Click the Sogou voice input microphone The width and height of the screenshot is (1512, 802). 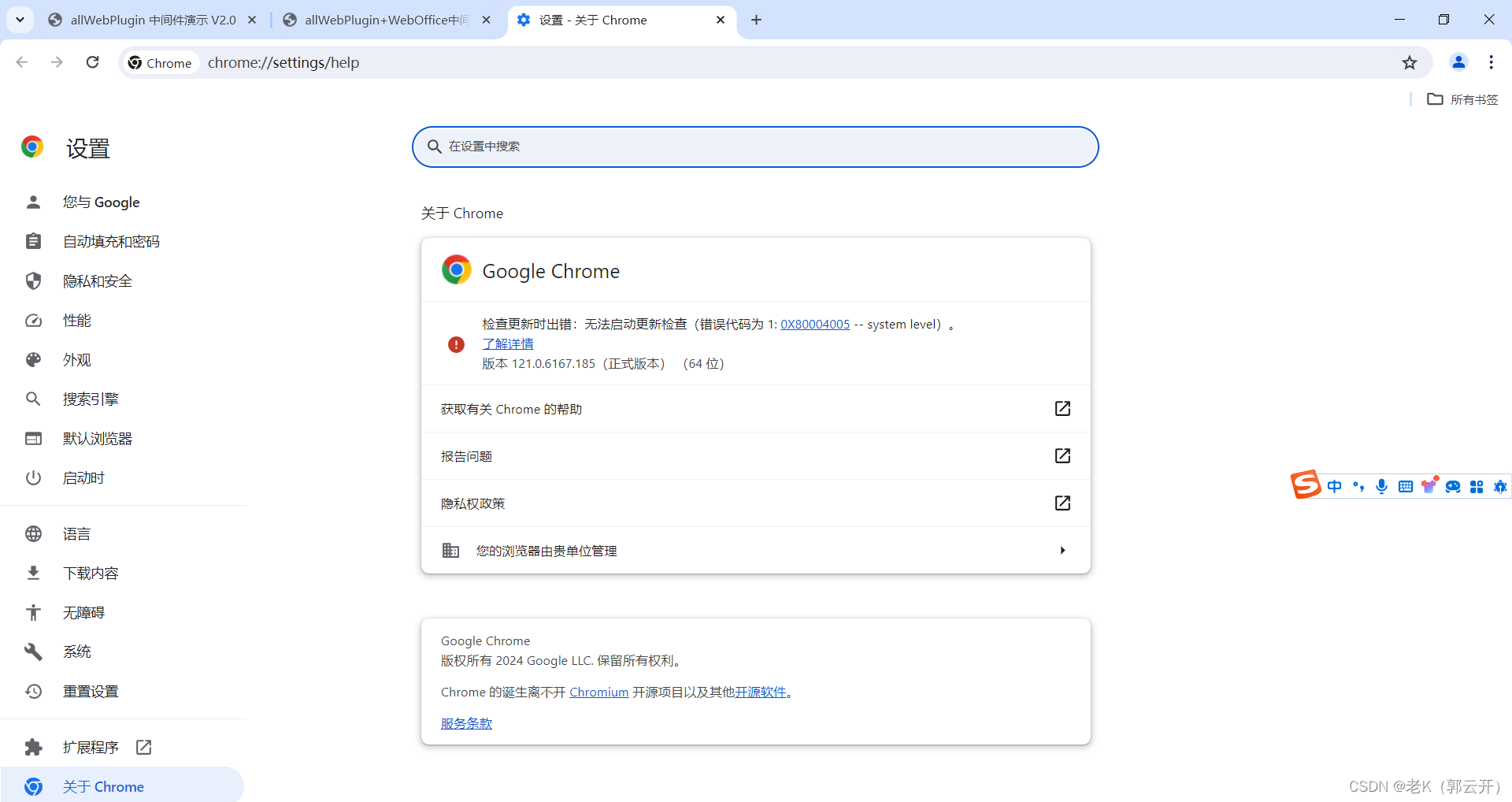click(x=1382, y=487)
